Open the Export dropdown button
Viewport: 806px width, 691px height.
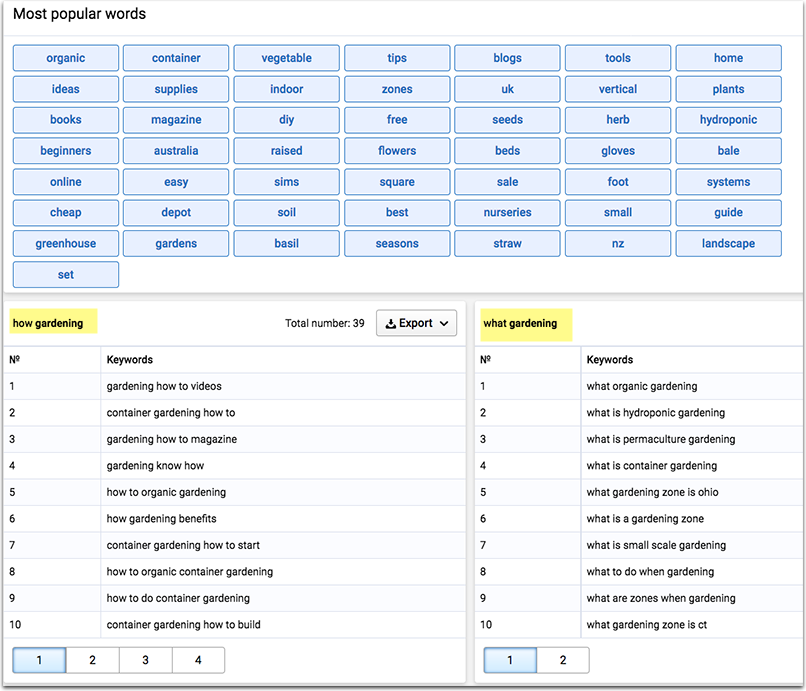tap(416, 323)
